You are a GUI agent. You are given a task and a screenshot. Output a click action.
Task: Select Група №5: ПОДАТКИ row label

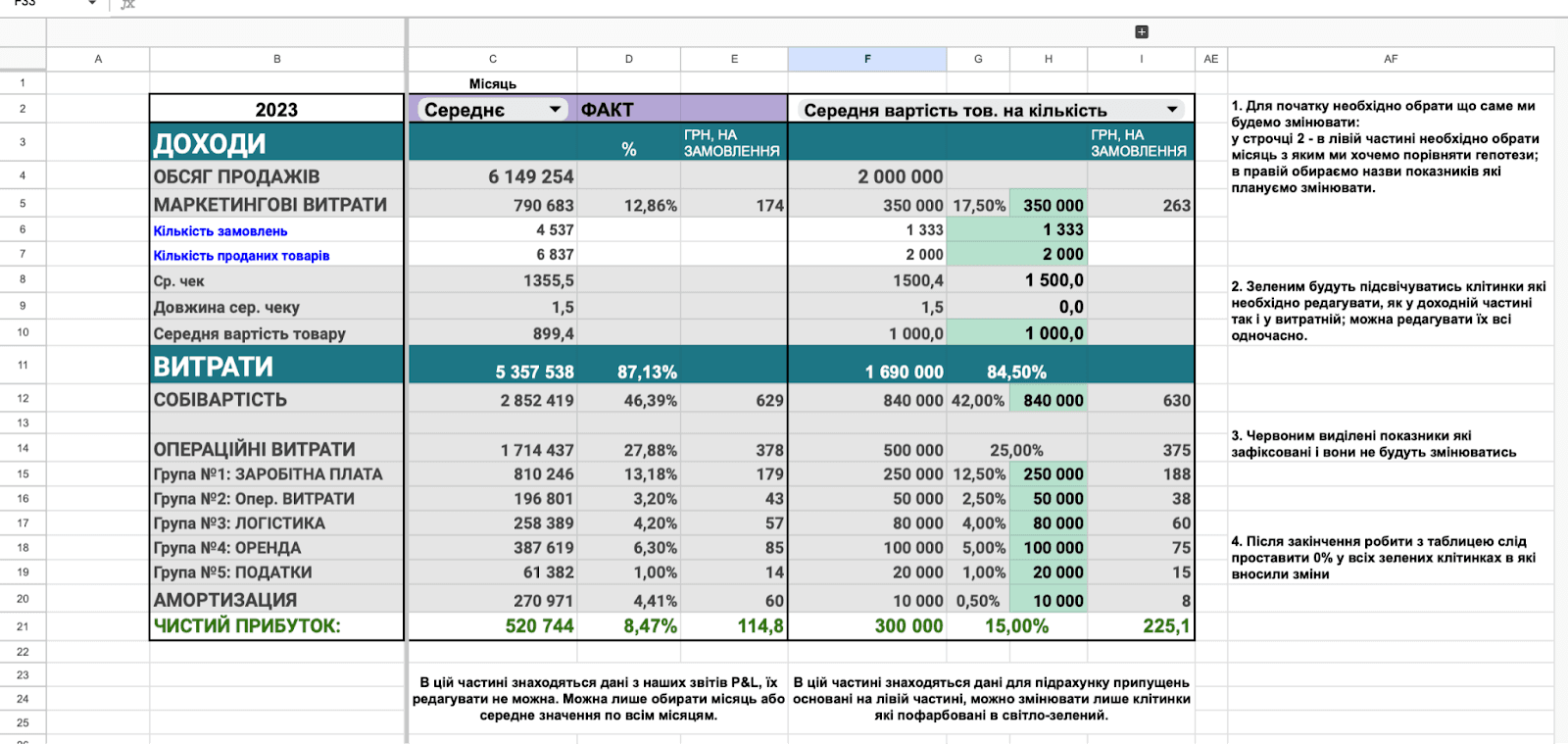pyautogui.click(x=276, y=572)
